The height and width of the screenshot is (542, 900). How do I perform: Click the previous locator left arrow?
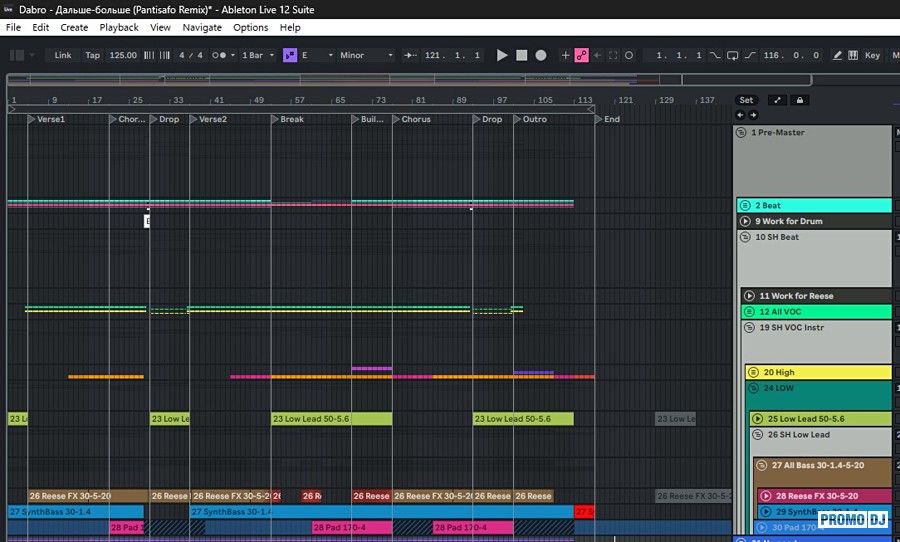point(740,115)
